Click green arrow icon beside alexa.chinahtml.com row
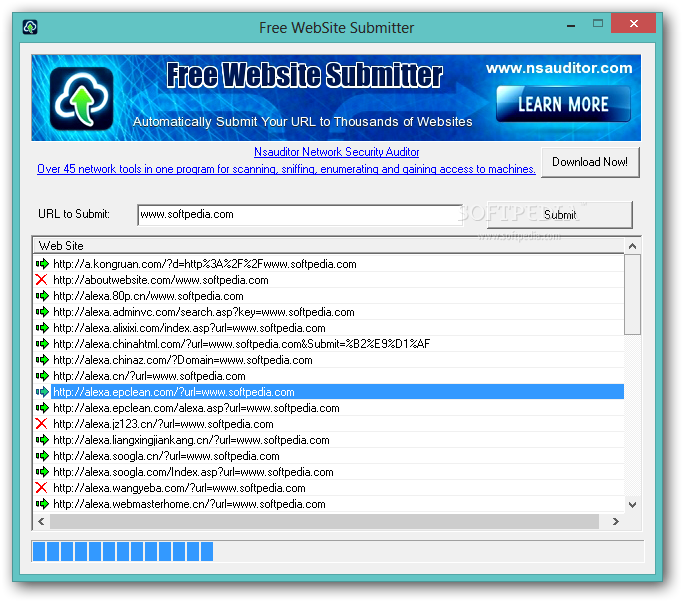This screenshot has height=602, width=683. coord(42,344)
